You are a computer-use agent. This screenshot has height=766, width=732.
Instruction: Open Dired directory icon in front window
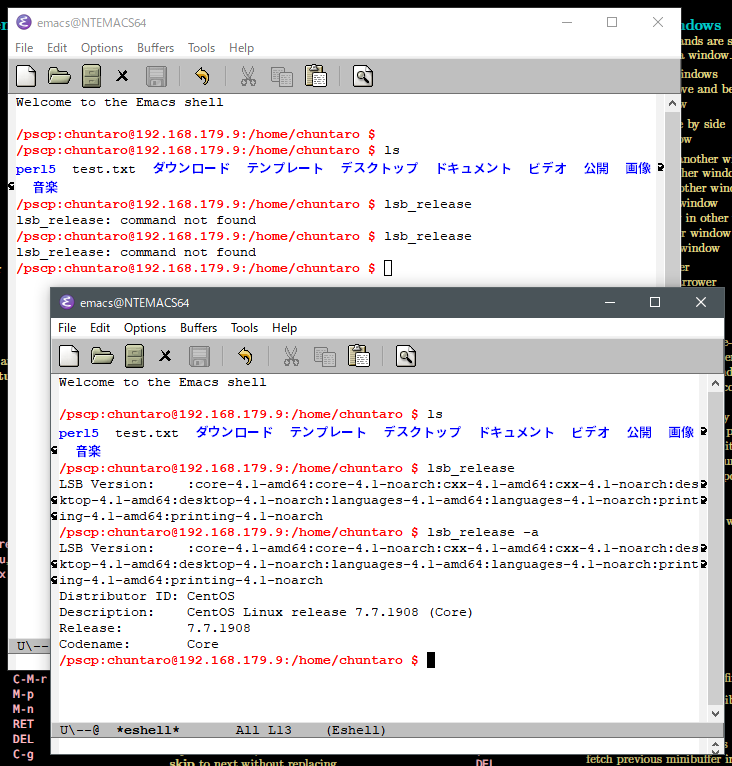coord(134,356)
